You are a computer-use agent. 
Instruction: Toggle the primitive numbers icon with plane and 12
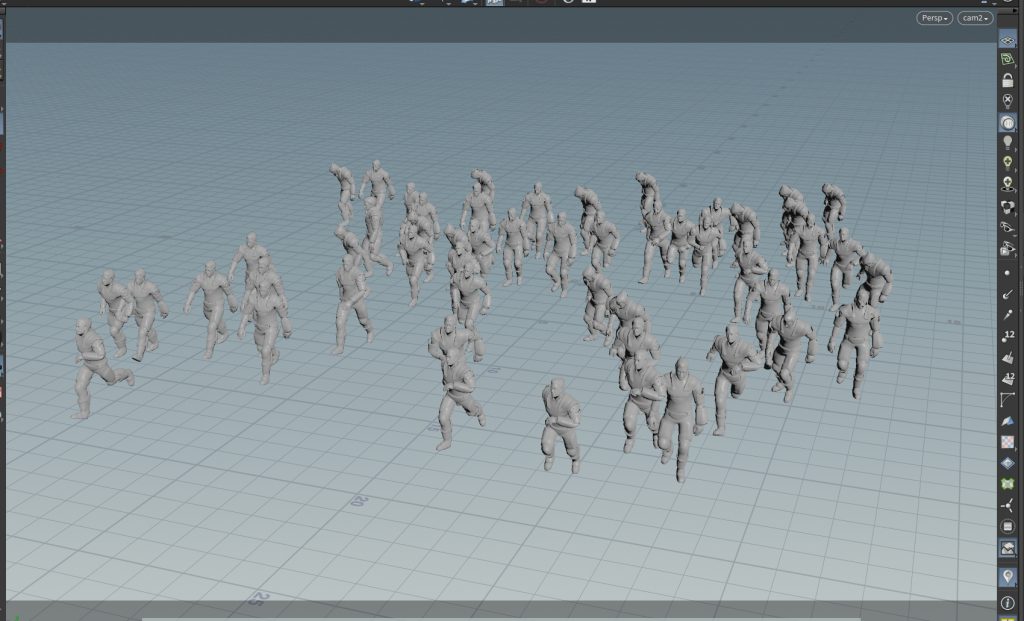point(1008,379)
